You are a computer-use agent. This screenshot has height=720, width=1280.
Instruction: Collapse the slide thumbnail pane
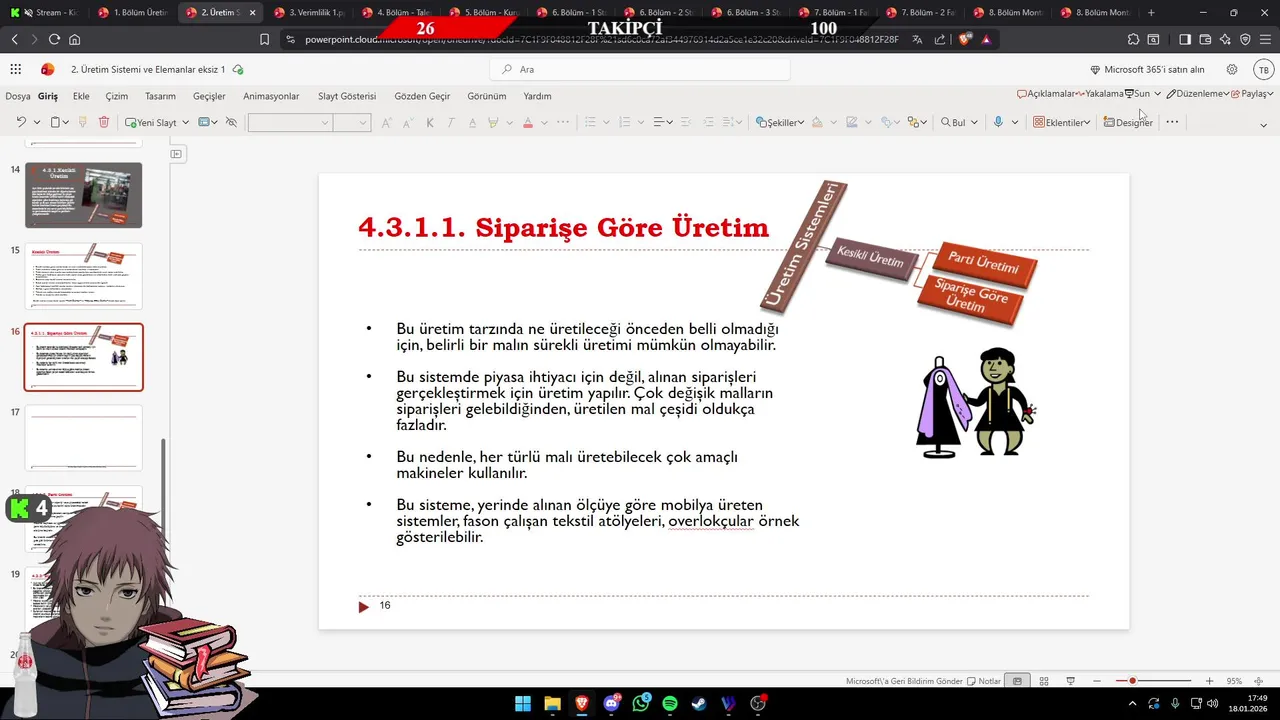click(176, 154)
